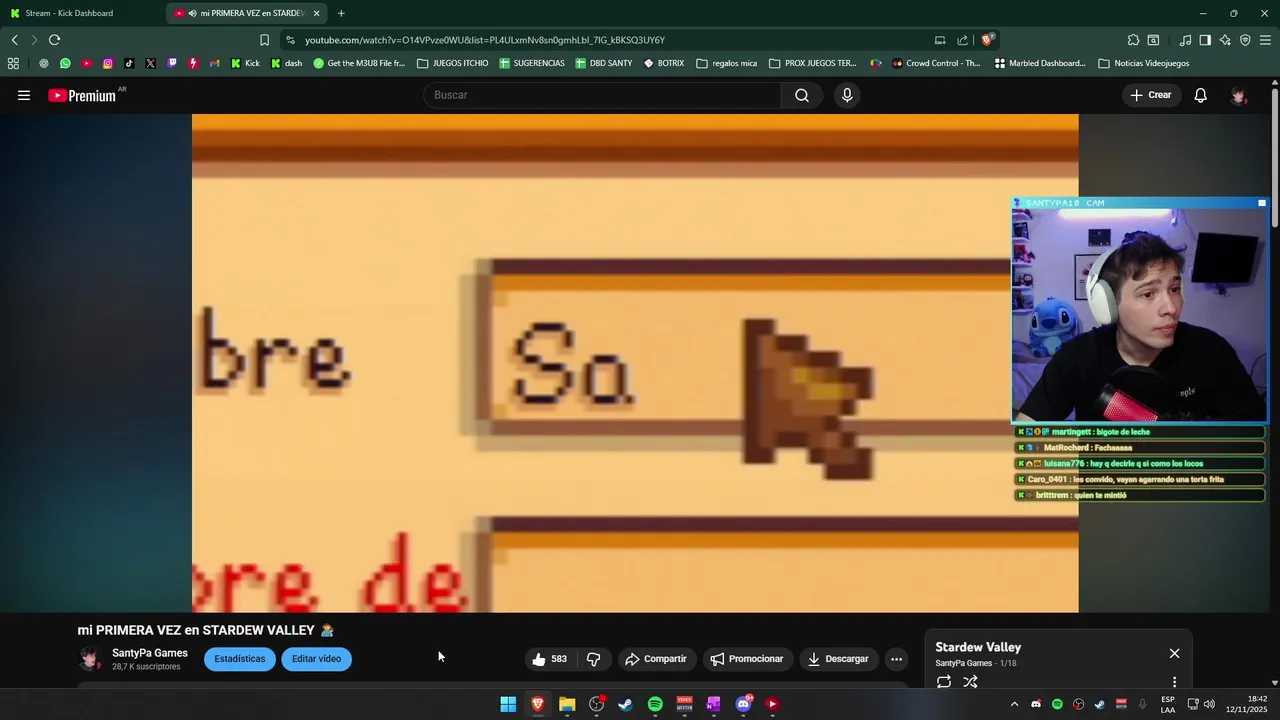Open Discord from the taskbar

(743, 704)
